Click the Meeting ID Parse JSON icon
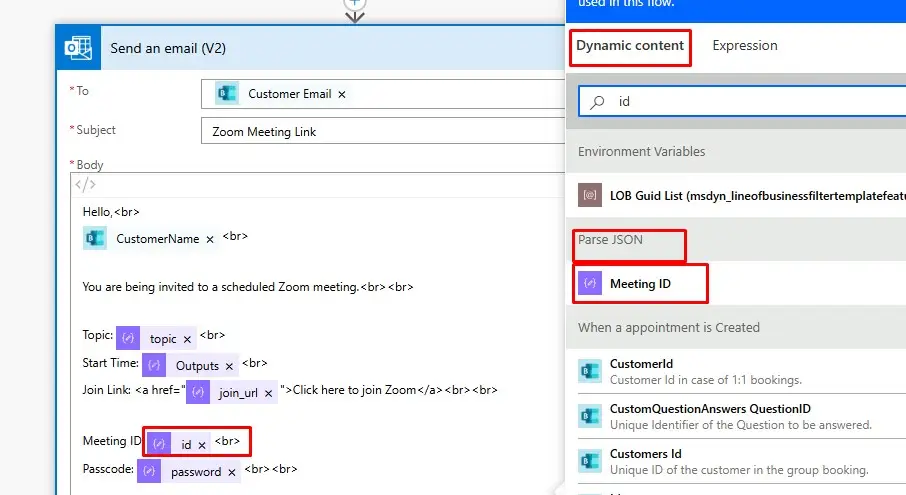 coord(590,284)
